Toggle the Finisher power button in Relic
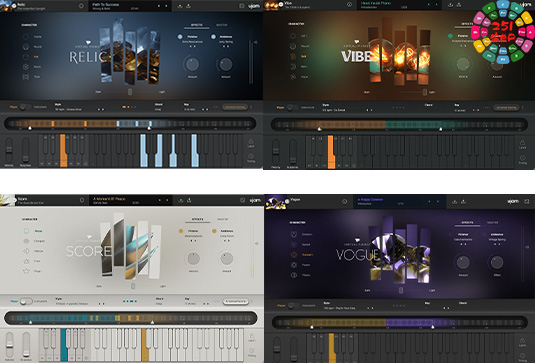This screenshot has width=535, height=363. (180, 37)
